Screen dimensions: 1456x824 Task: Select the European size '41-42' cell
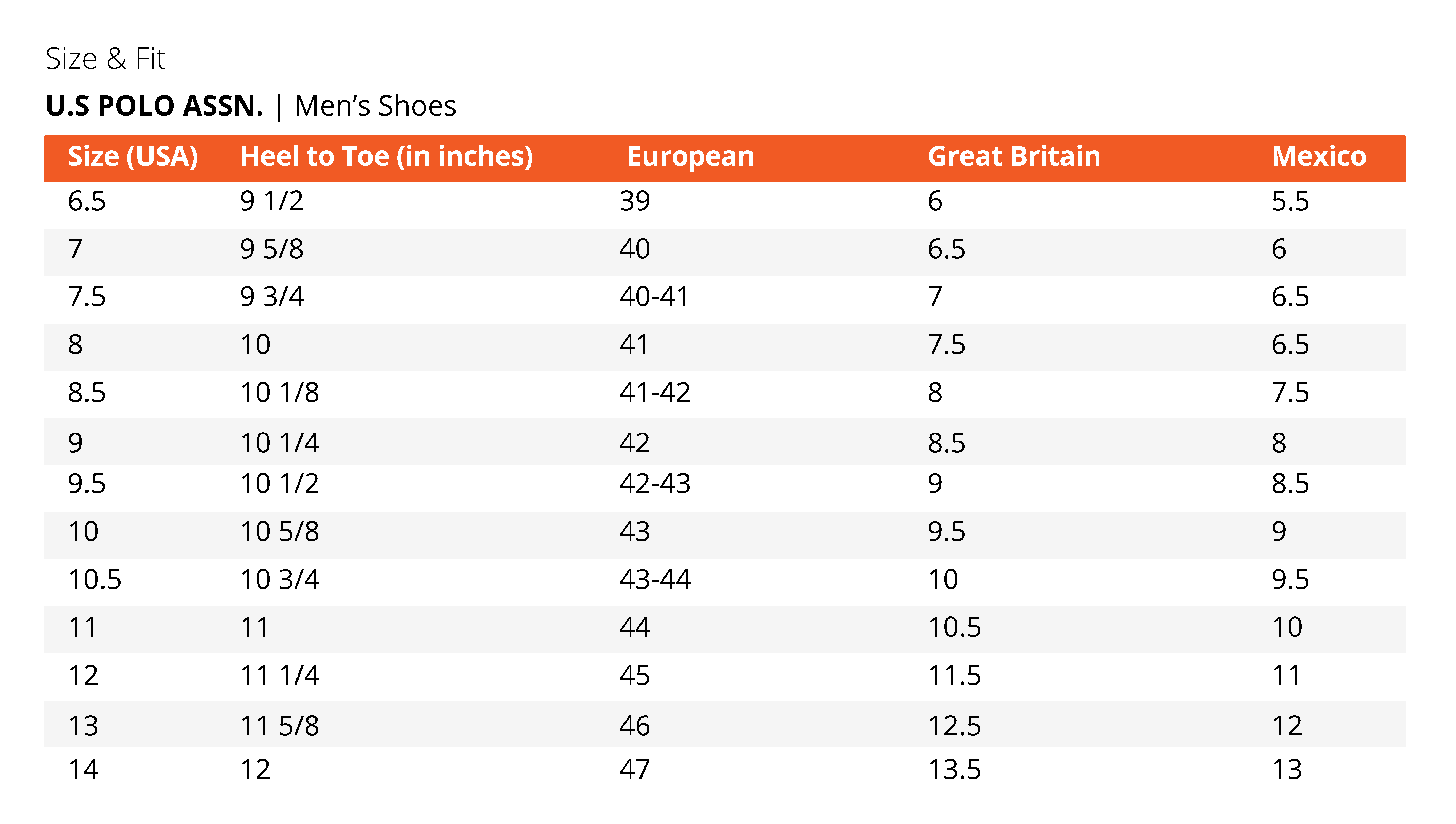(654, 393)
